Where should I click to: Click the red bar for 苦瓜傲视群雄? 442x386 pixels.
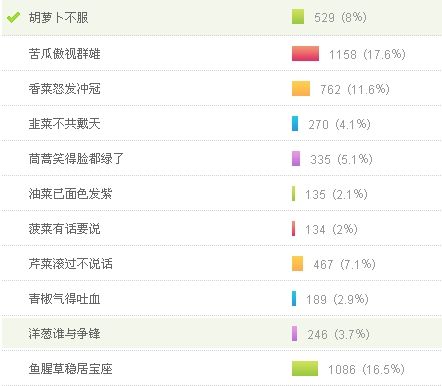(305, 54)
